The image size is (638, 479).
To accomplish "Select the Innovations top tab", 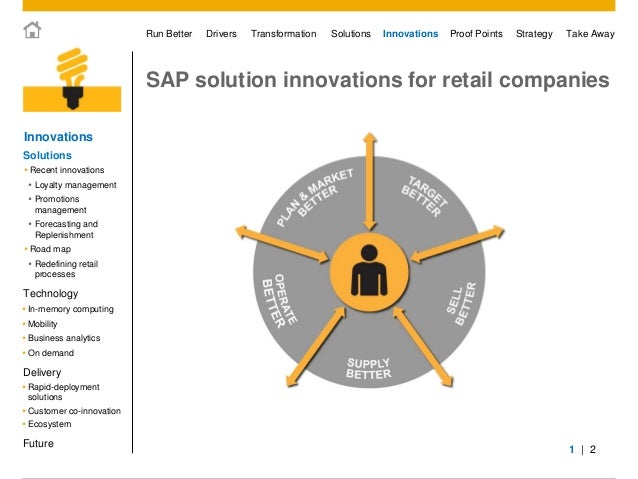I will point(410,34).
